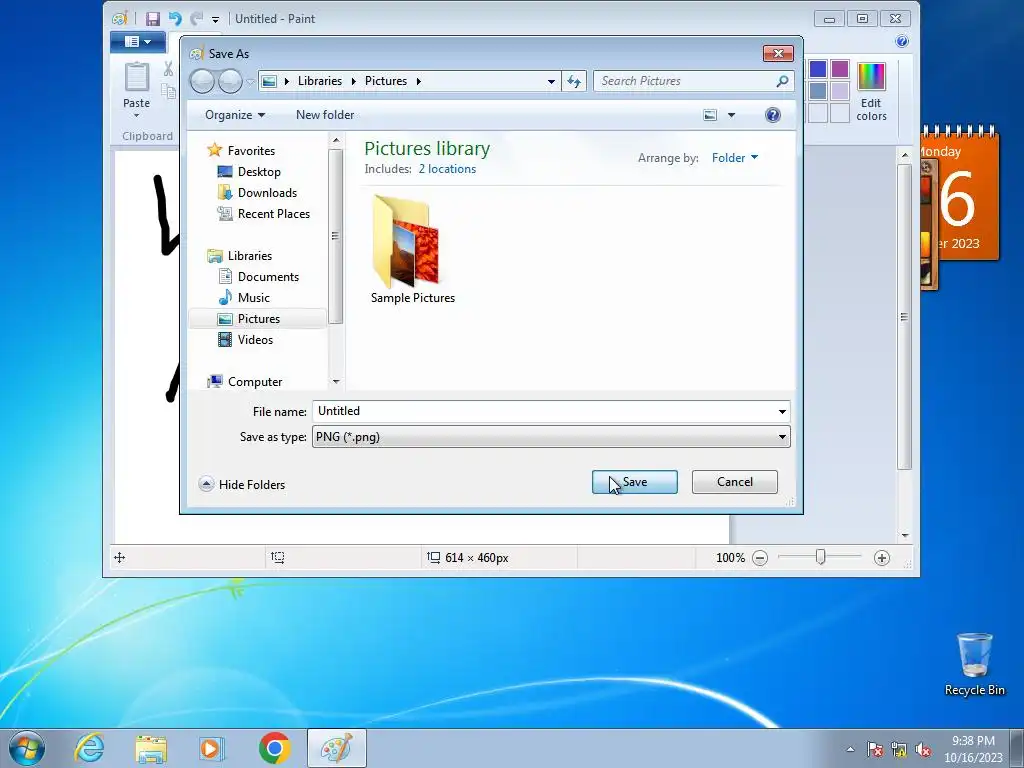
Task: Launch Google Chrome from taskbar
Action: 274,748
